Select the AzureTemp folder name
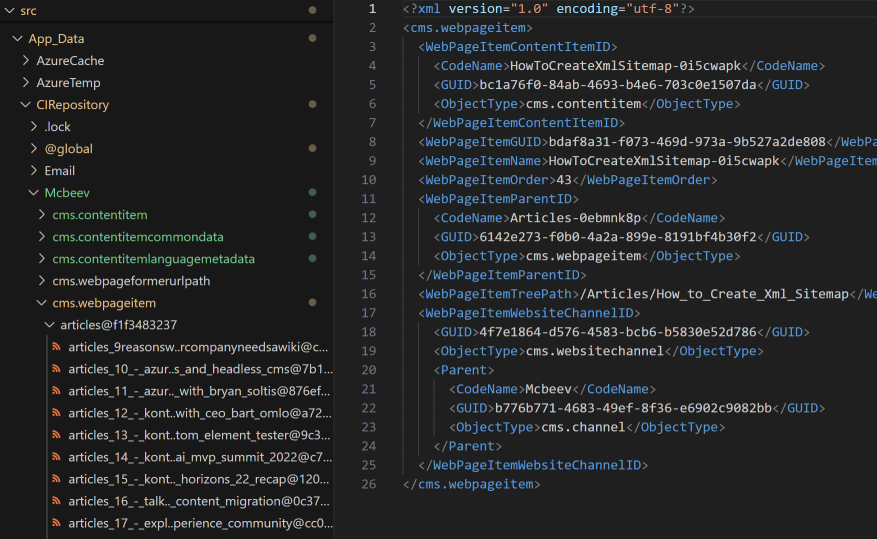 coord(69,83)
